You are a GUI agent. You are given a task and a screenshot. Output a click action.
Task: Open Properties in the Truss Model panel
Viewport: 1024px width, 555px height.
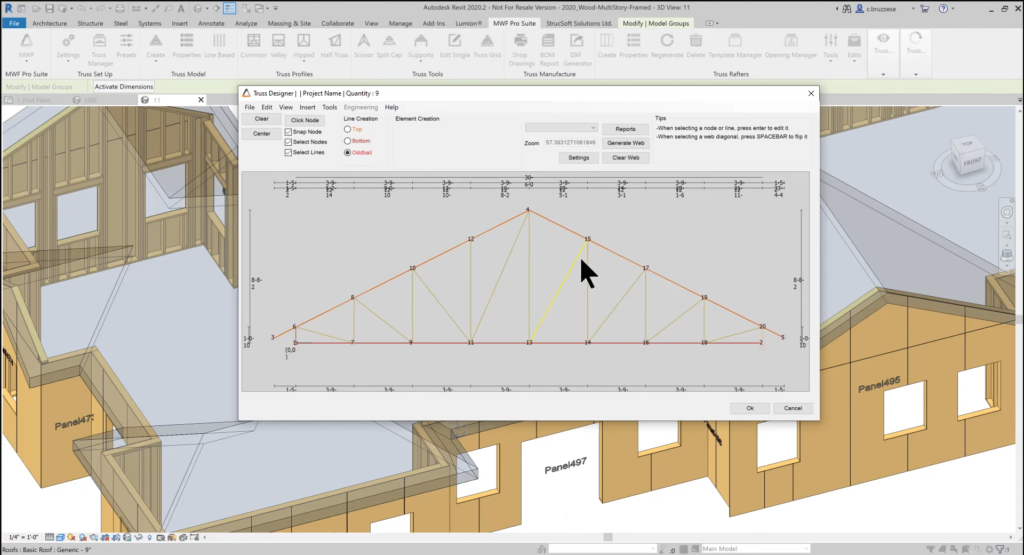point(186,46)
